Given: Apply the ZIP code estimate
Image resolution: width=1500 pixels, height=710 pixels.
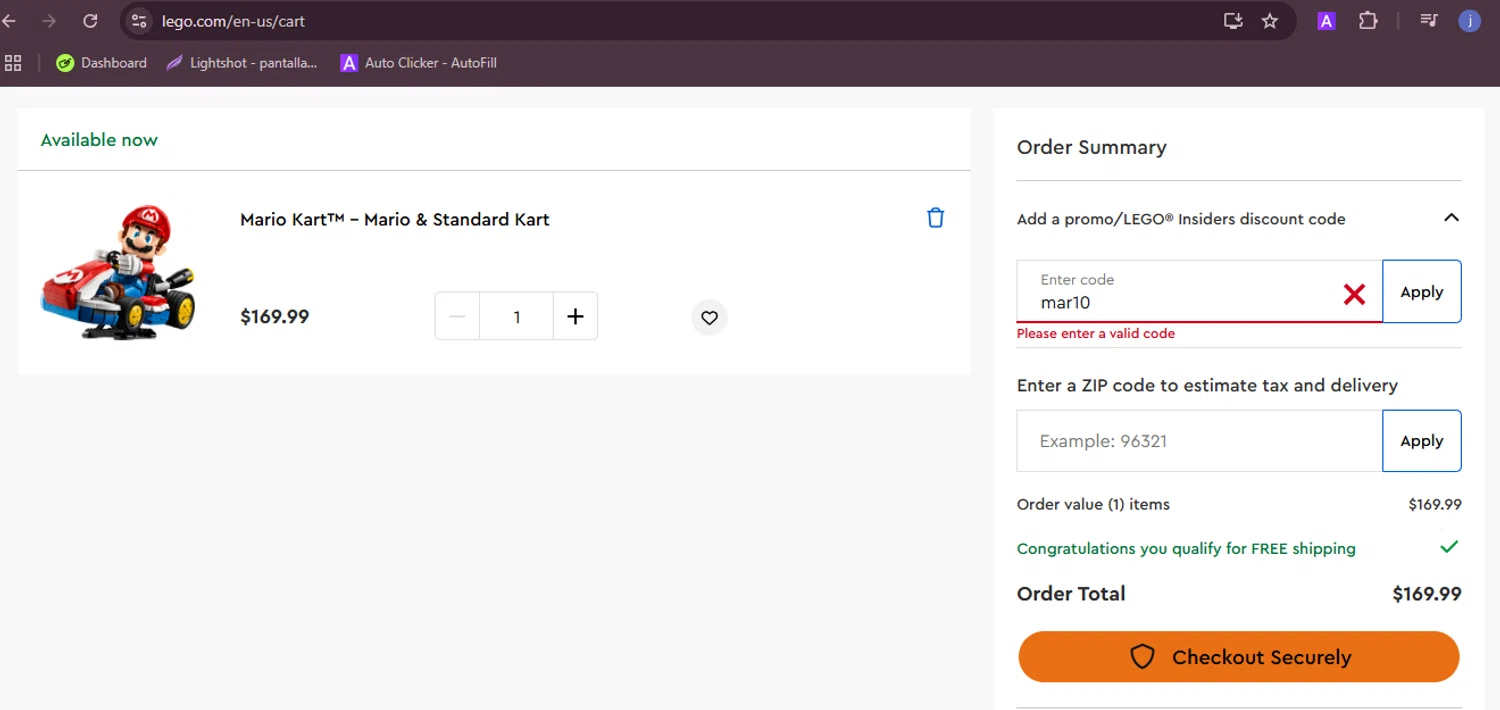Looking at the screenshot, I should click(x=1421, y=441).
